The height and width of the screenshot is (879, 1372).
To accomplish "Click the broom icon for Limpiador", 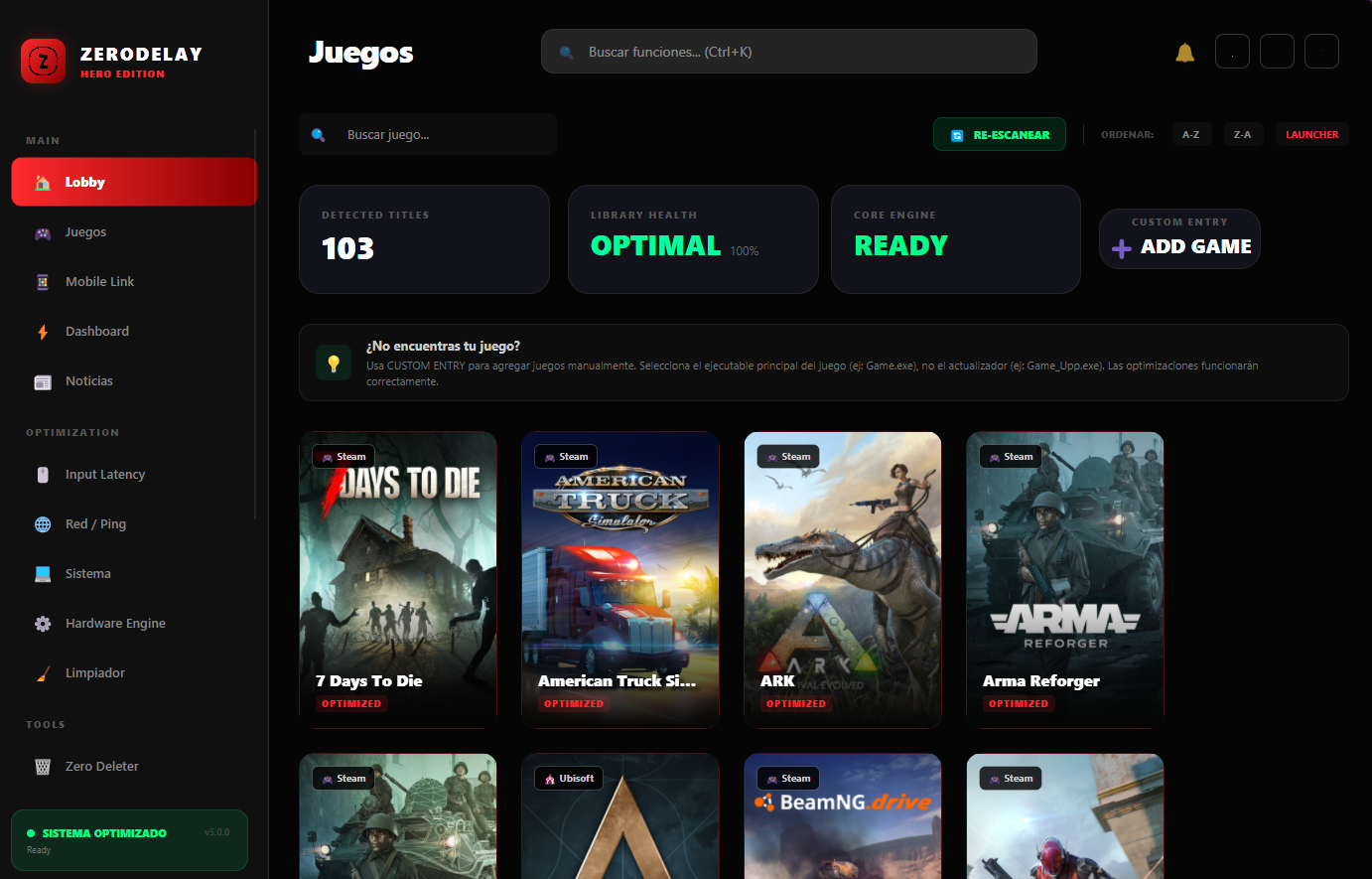I will (43, 673).
